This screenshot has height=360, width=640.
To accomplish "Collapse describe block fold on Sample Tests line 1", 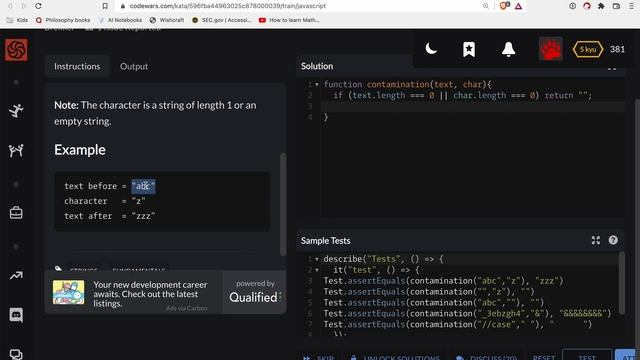I will 317,259.
